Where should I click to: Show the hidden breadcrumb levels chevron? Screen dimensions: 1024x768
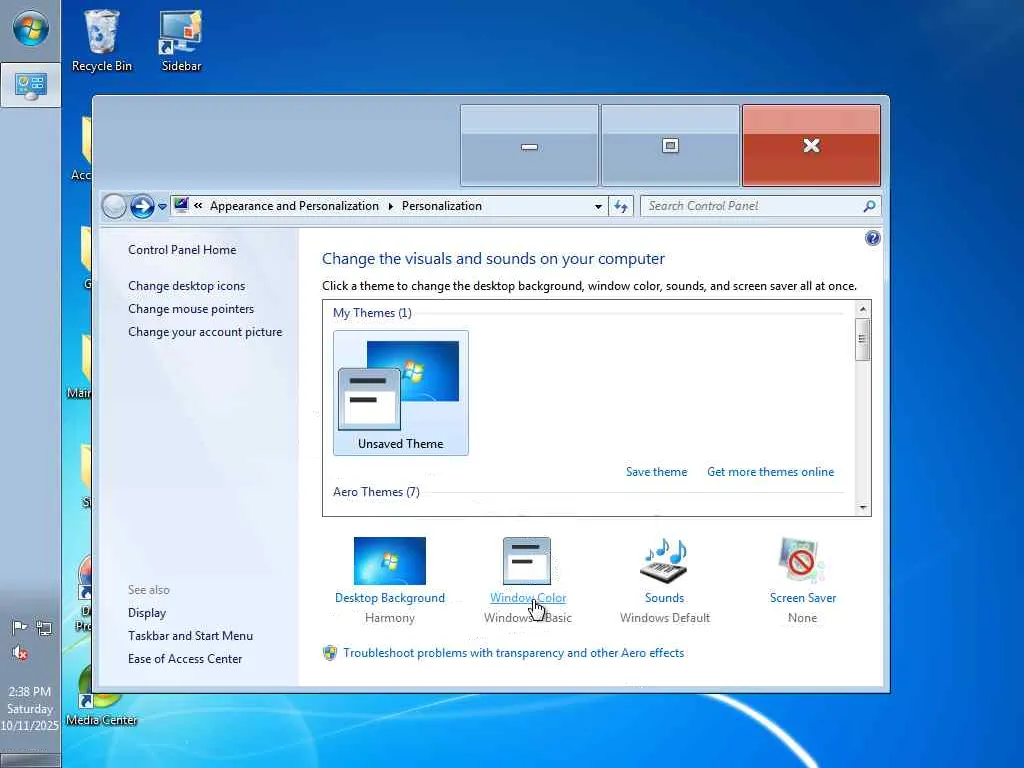pyautogui.click(x=198, y=206)
